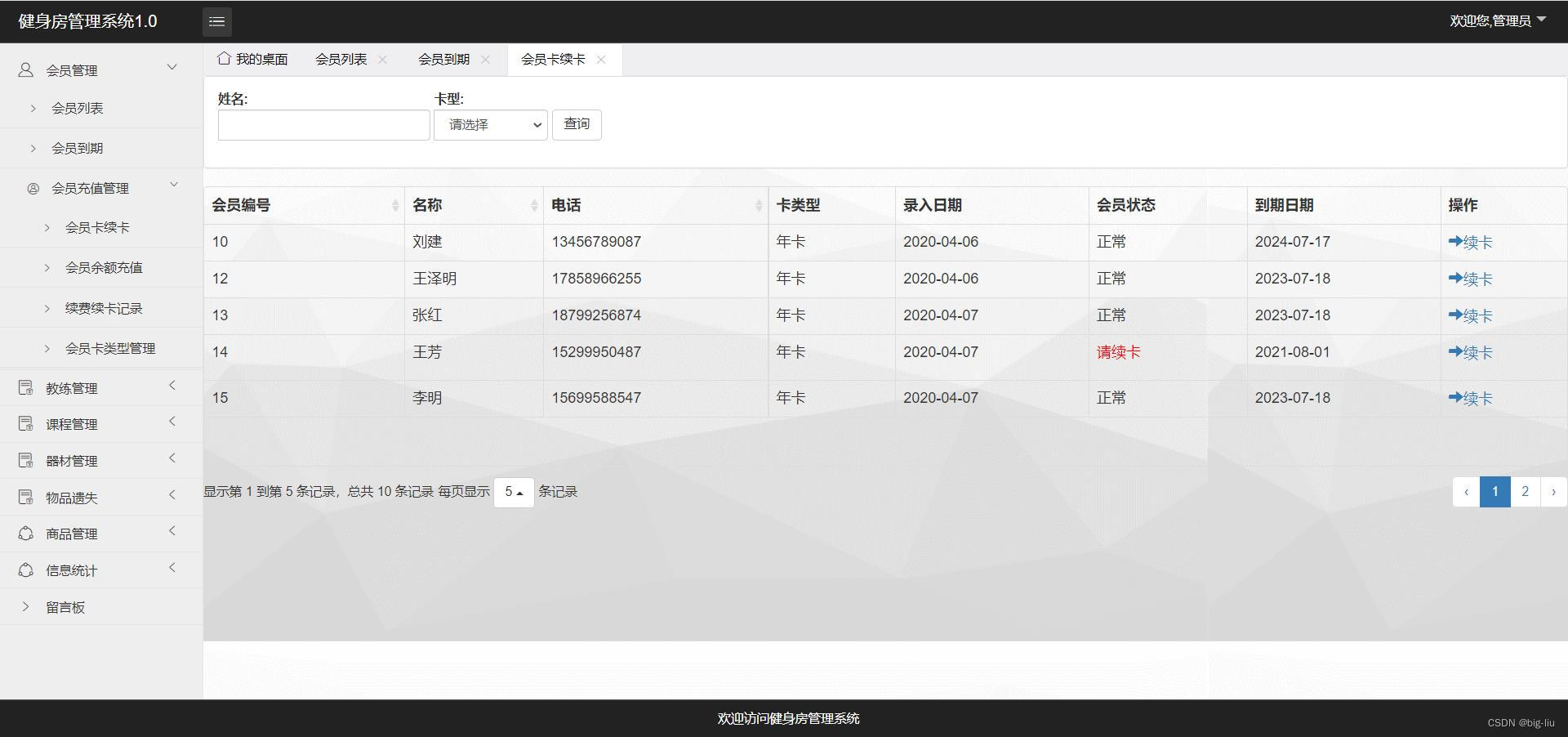This screenshot has height=737, width=1568.
Task: Click the 器材管理 sidebar icon
Action: 26,461
